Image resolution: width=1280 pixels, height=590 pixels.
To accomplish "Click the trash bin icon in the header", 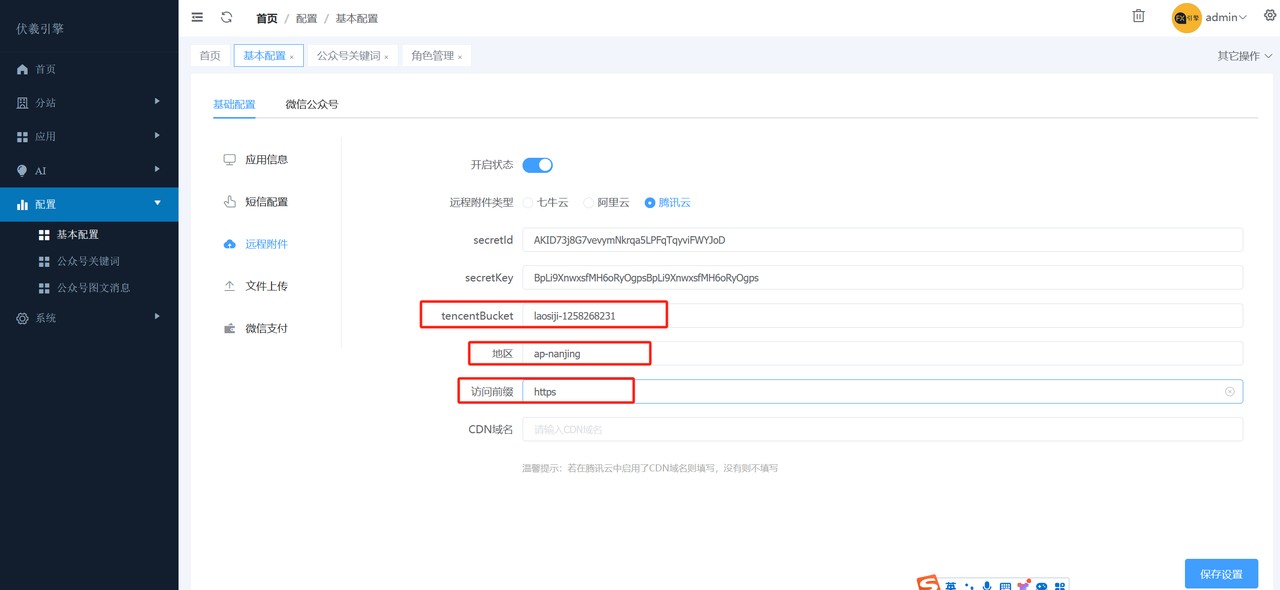I will (x=1138, y=16).
